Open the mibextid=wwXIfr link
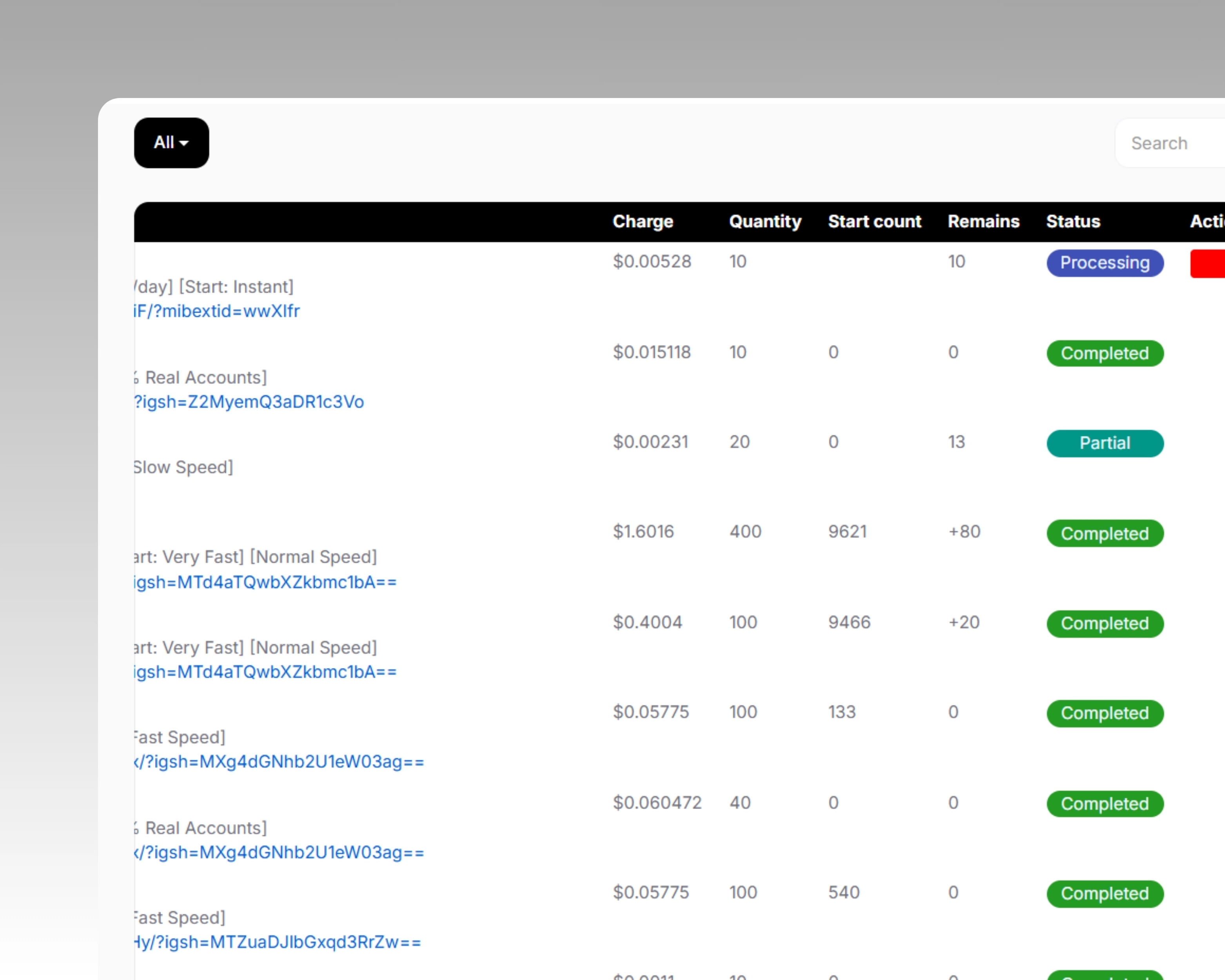Screen dimensions: 1225x980 tap(216, 311)
